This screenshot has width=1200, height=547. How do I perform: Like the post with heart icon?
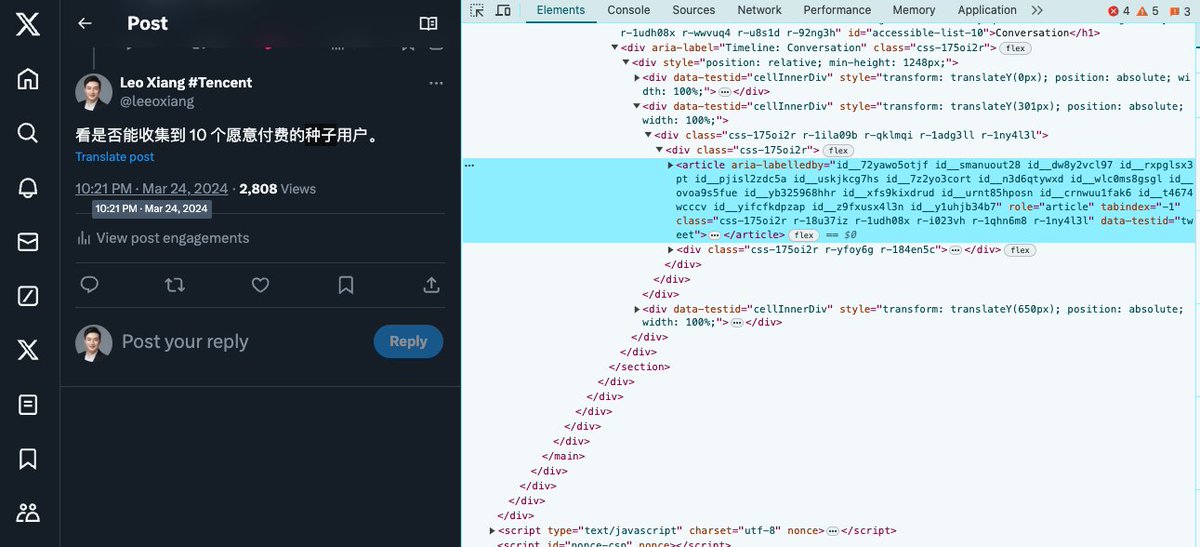click(x=260, y=285)
